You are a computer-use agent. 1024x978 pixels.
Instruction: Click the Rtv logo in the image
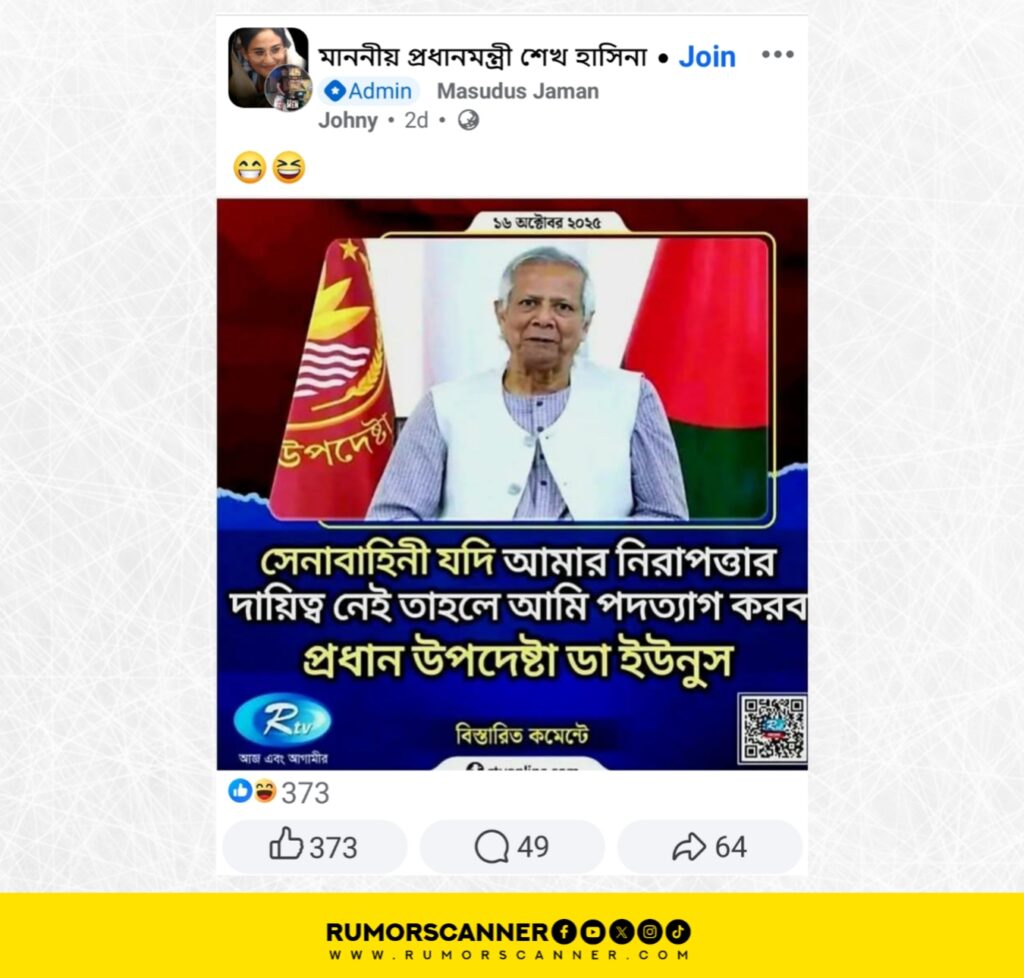coord(282,720)
